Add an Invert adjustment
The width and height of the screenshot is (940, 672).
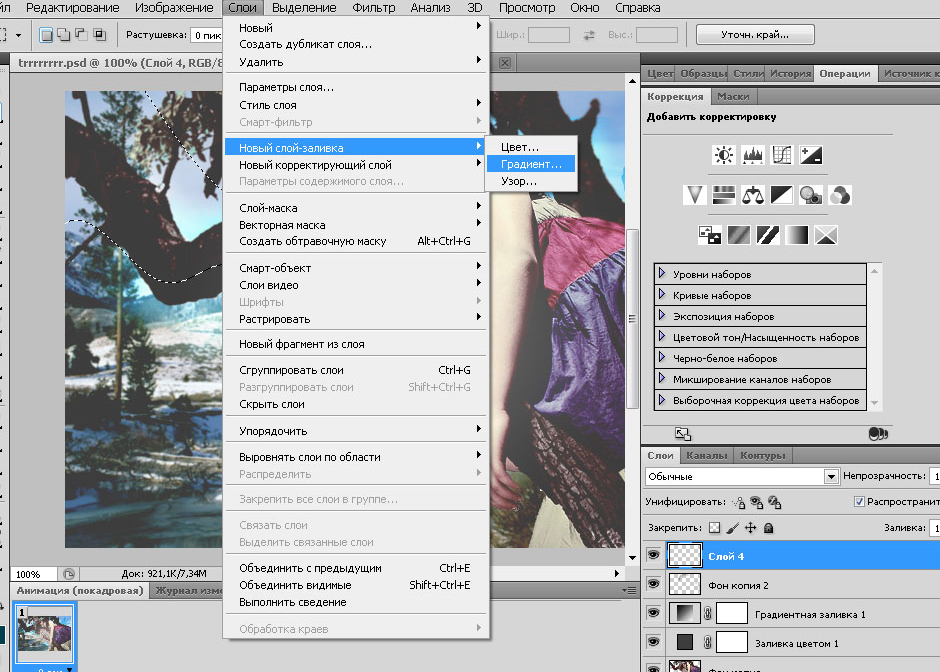[710, 235]
